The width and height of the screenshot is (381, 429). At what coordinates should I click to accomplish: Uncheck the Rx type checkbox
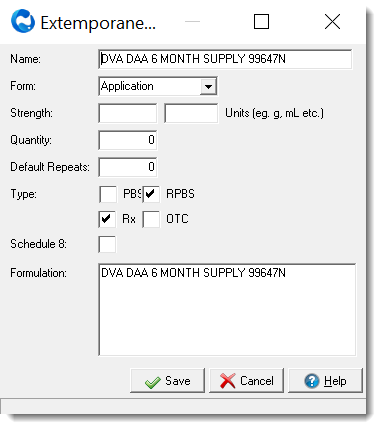point(107,219)
